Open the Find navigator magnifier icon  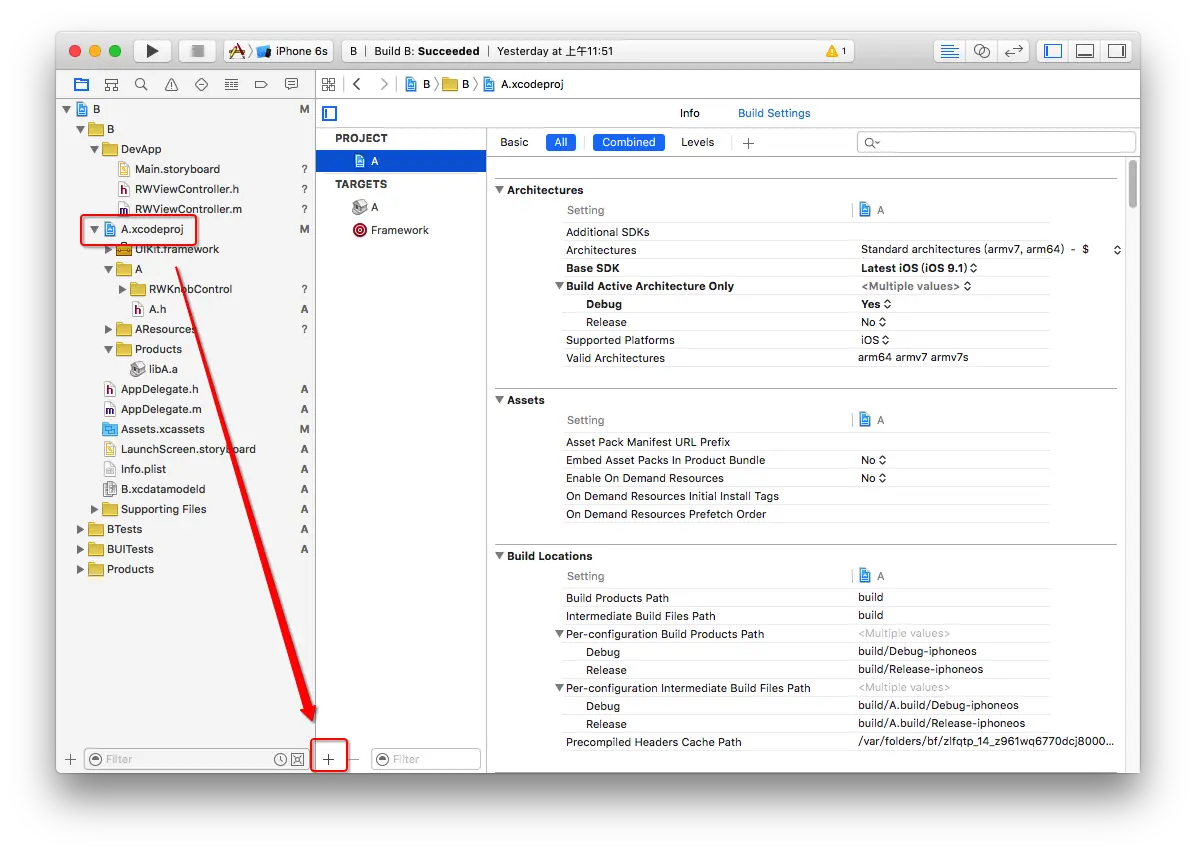(x=141, y=85)
